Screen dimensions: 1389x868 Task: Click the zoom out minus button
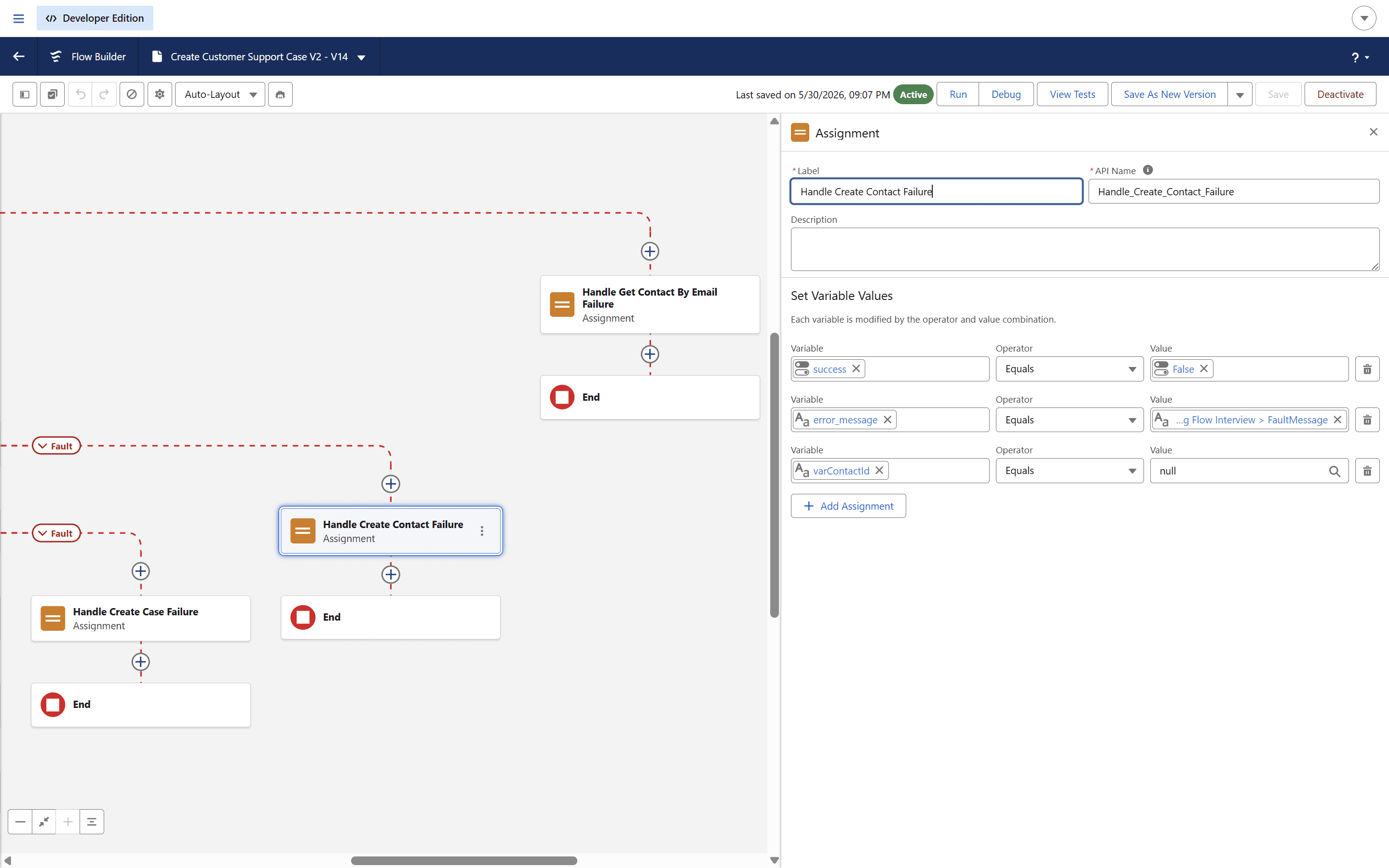[20, 822]
